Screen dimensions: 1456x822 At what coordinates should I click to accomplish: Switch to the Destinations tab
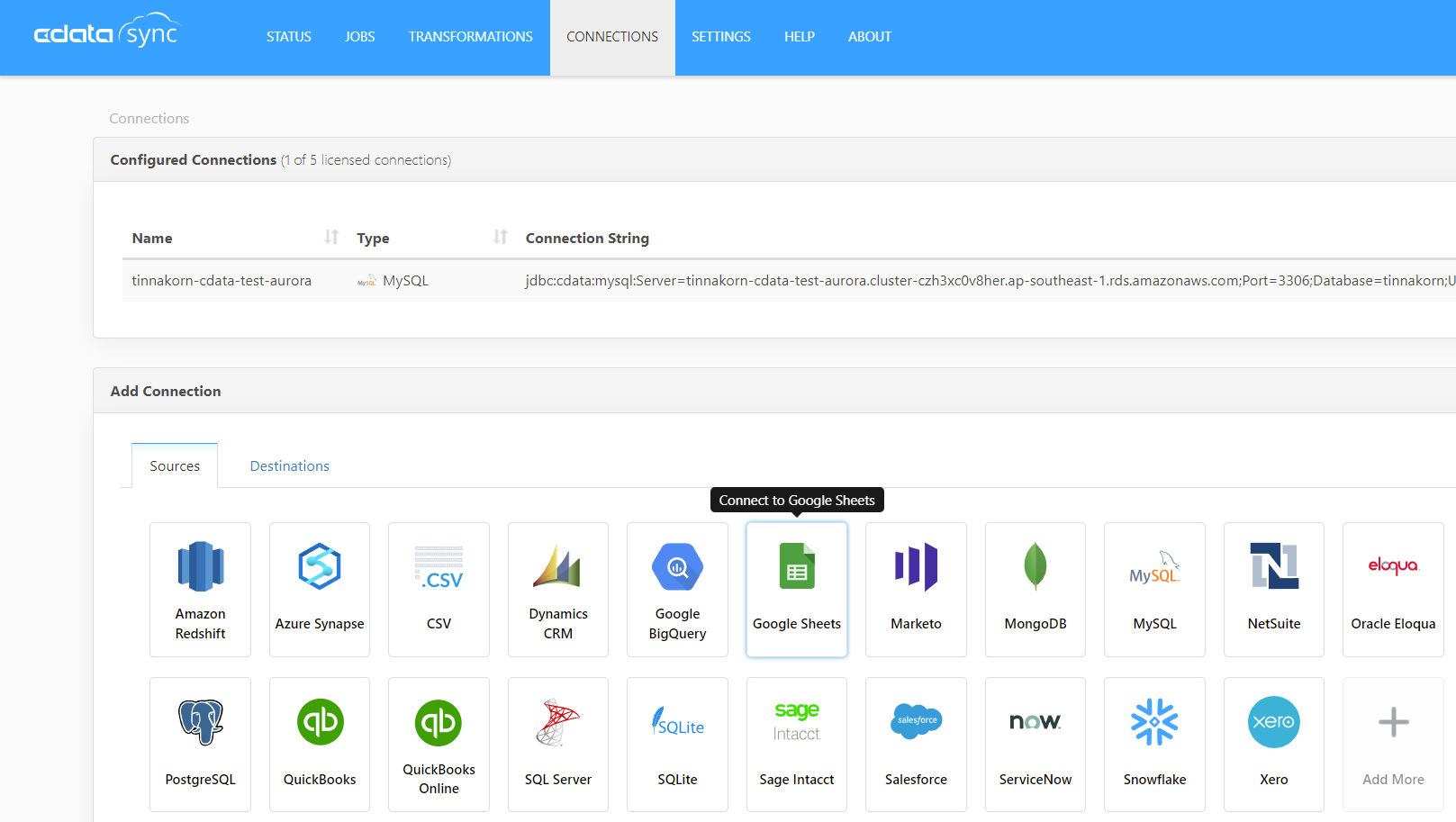(x=289, y=465)
